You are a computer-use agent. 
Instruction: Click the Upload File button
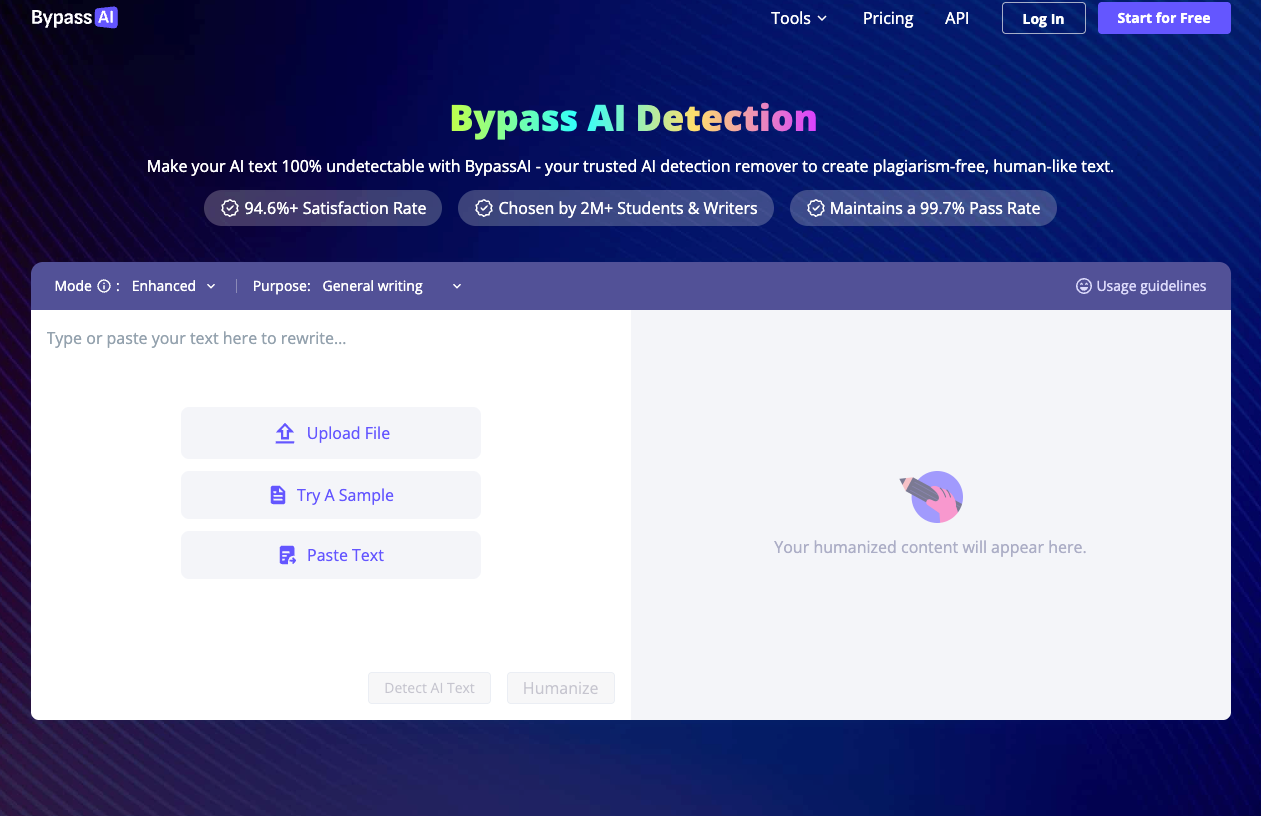pos(331,433)
